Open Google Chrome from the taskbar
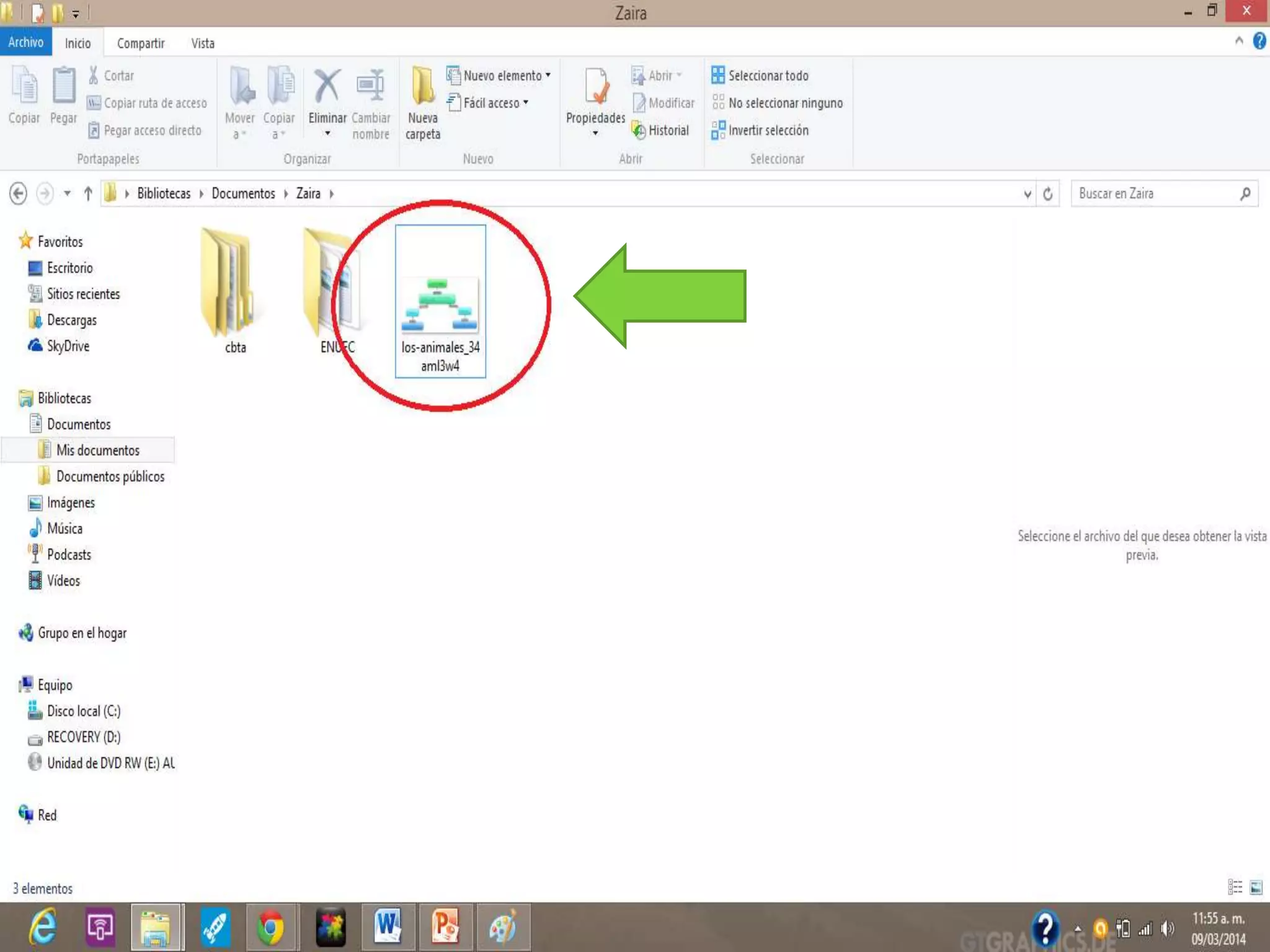The width and height of the screenshot is (1270, 952). 271,928
